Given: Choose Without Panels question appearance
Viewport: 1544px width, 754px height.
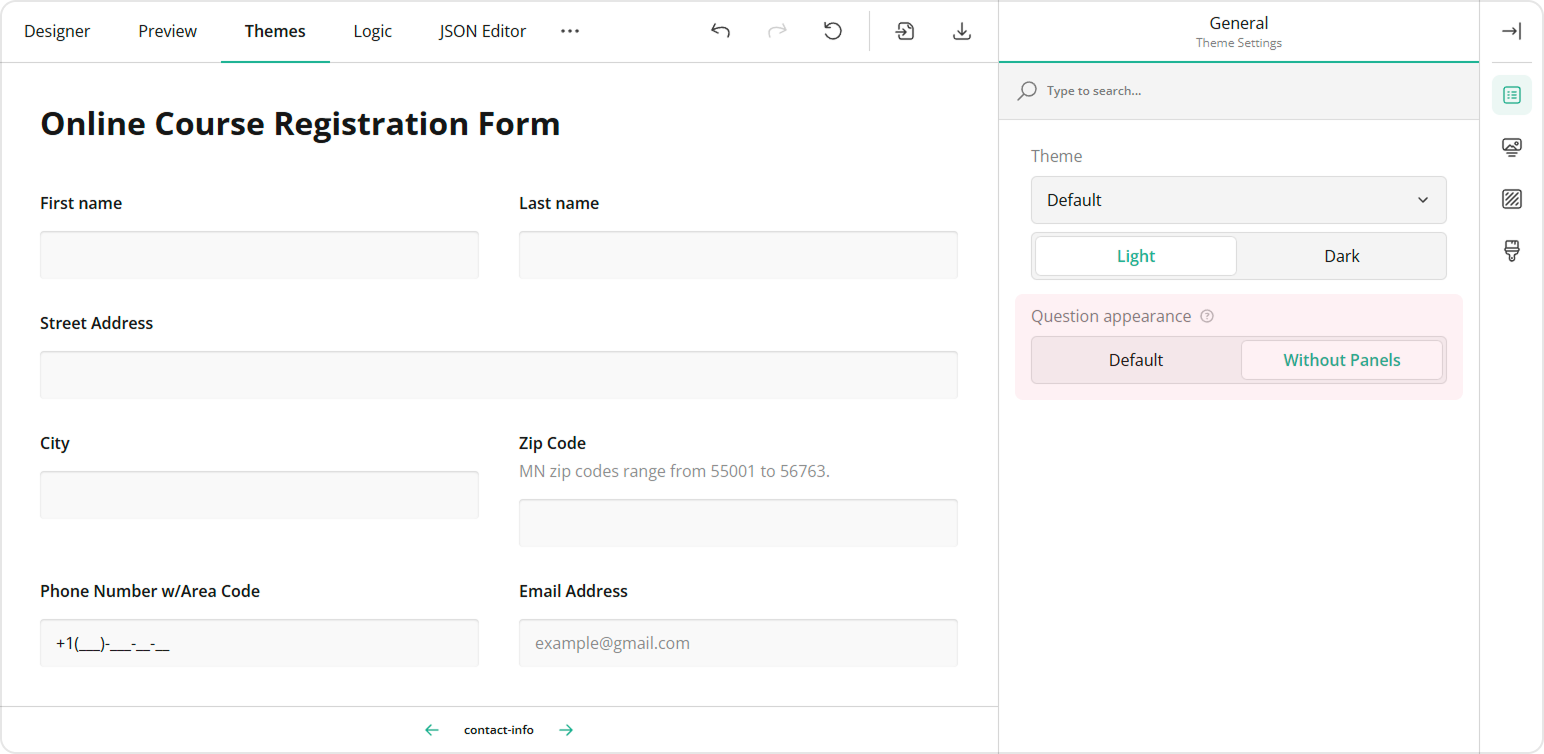Looking at the screenshot, I should (1341, 360).
